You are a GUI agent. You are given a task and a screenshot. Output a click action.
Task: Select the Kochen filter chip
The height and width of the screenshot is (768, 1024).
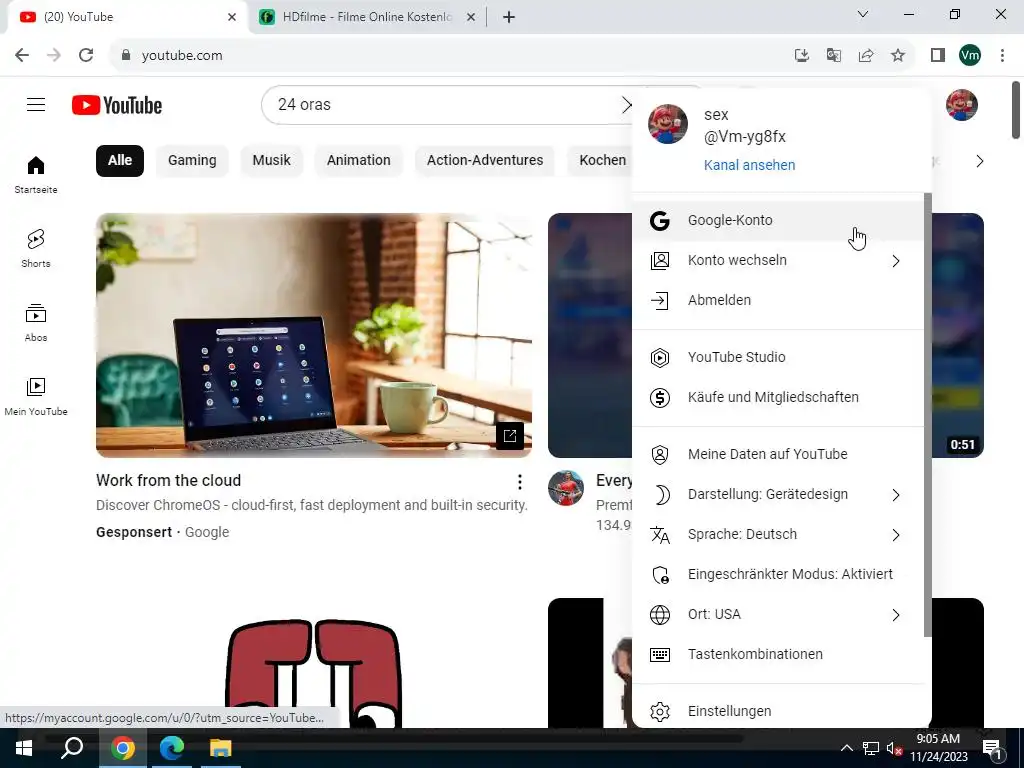click(x=600, y=161)
